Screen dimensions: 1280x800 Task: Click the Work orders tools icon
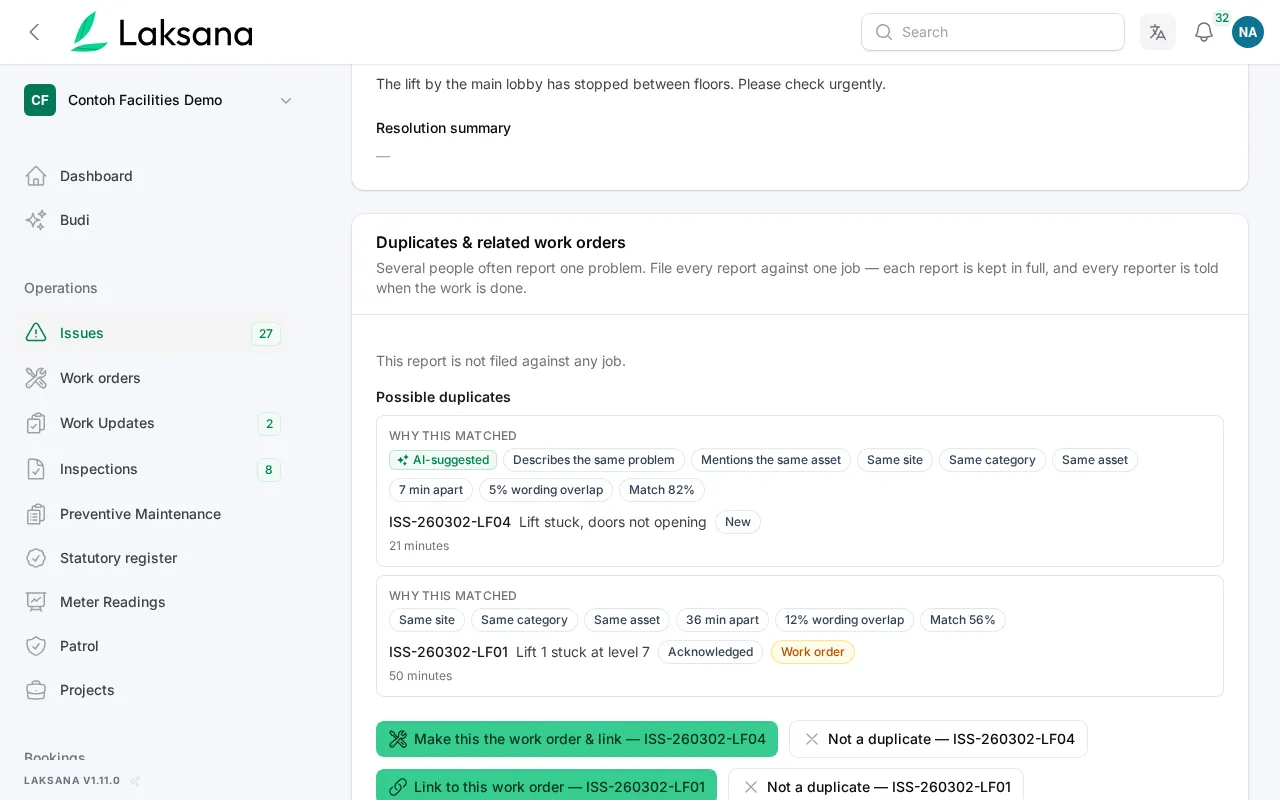pos(36,378)
